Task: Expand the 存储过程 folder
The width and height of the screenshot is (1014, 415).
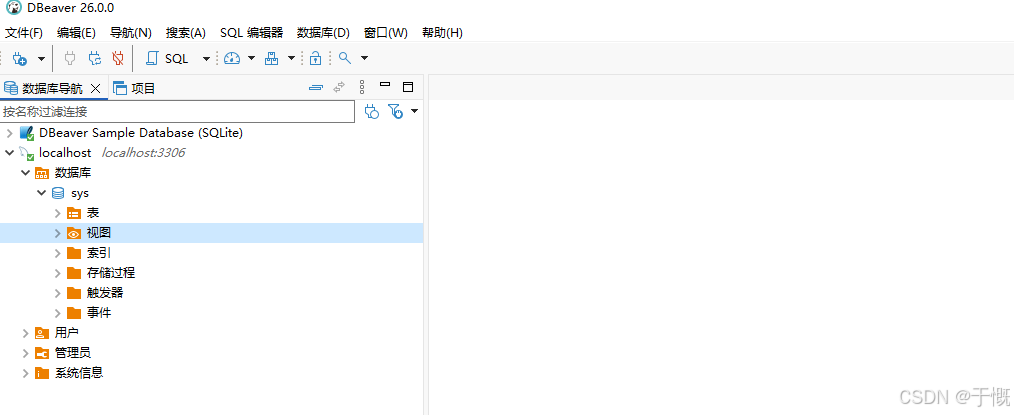Action: 58,273
